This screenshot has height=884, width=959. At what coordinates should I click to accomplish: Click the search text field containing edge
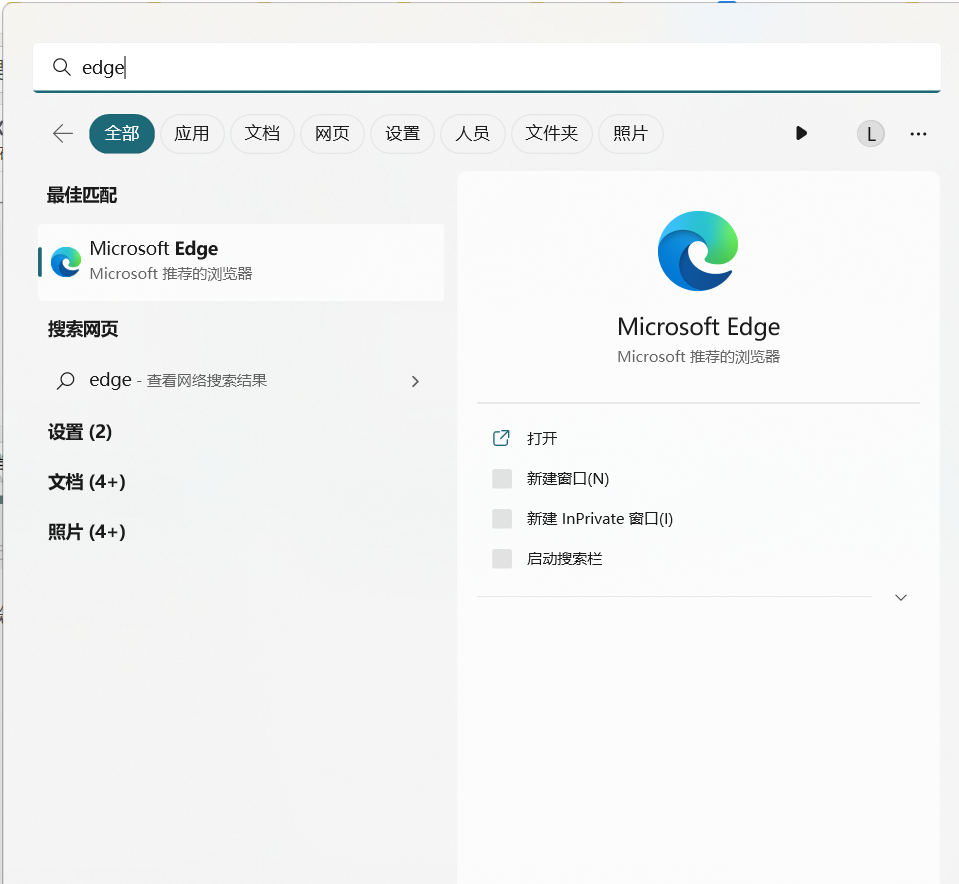487,67
